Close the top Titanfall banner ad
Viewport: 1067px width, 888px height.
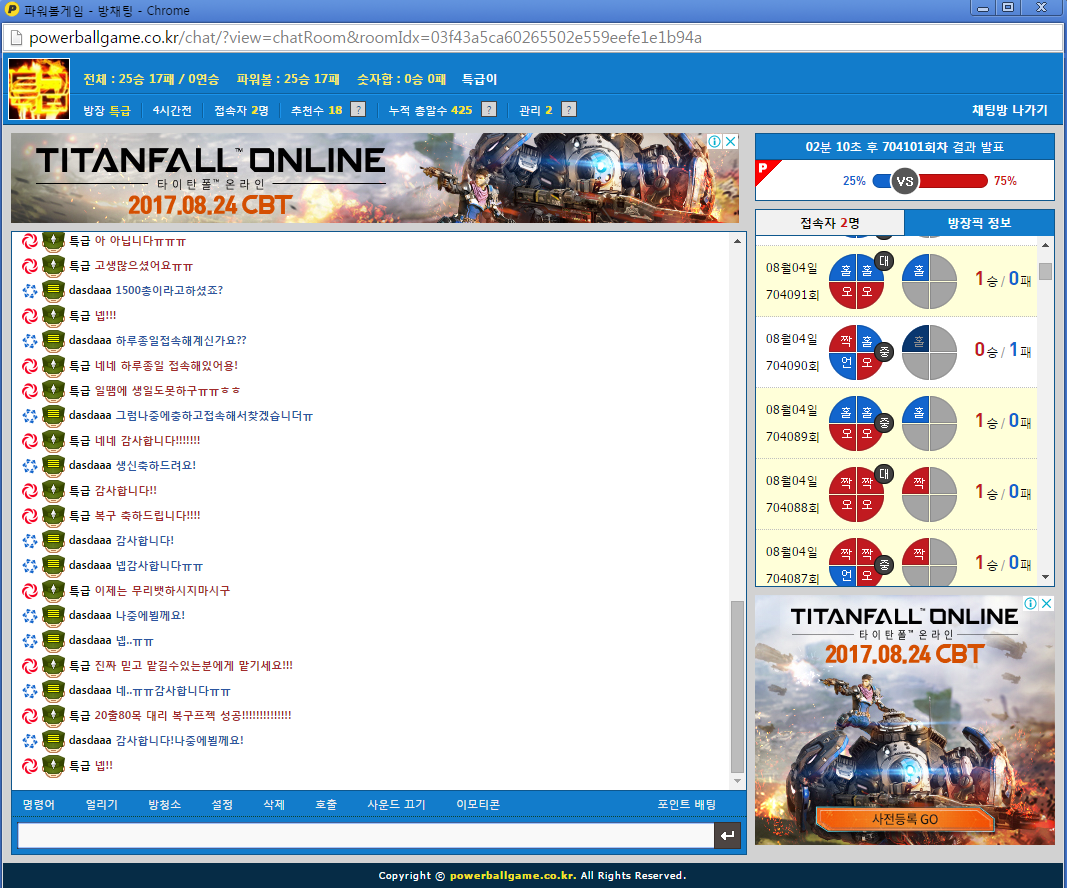coord(731,142)
